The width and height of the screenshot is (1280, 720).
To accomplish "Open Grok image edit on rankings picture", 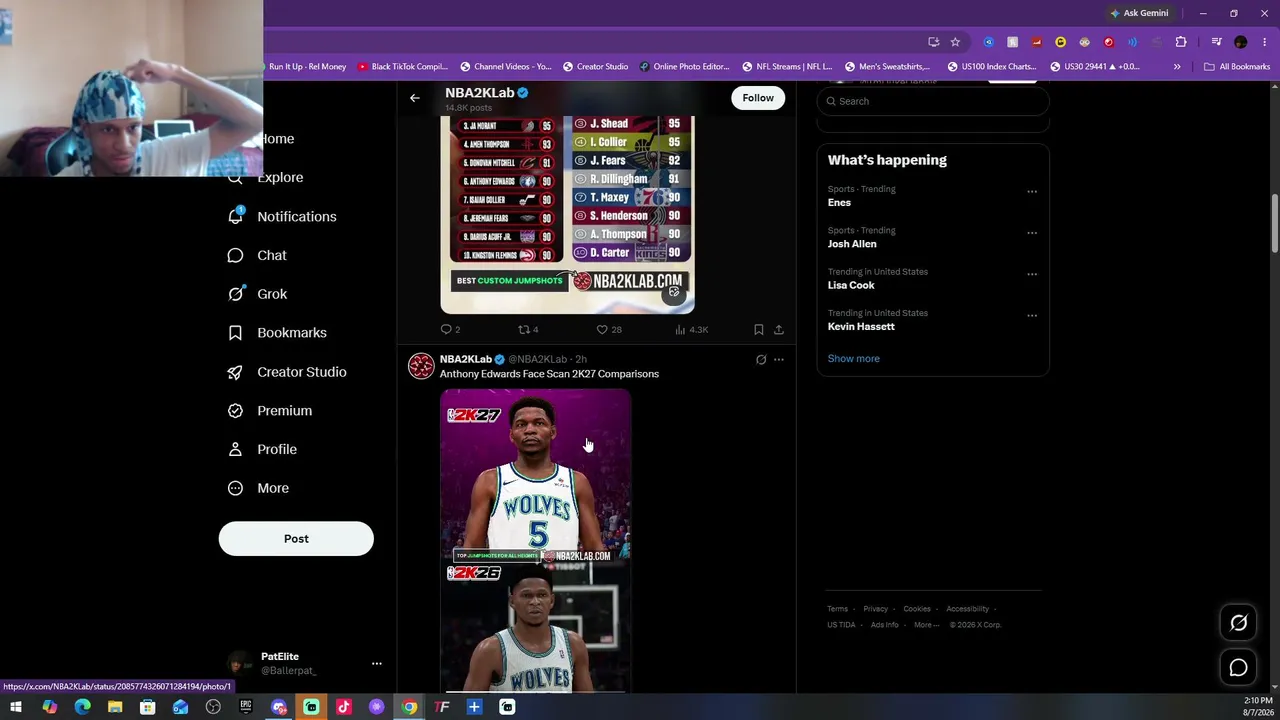I will [x=674, y=292].
